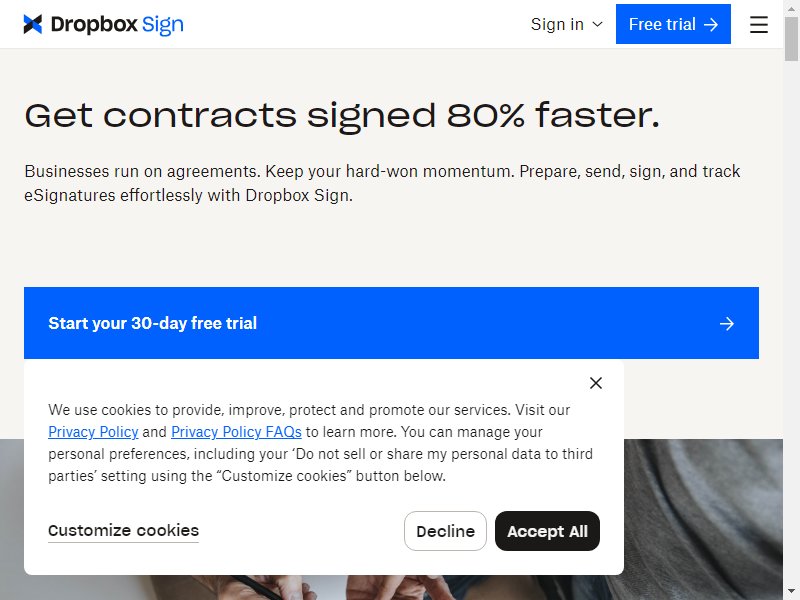The height and width of the screenshot is (600, 800).
Task: Open the hamburger menu icon
Action: [x=759, y=24]
